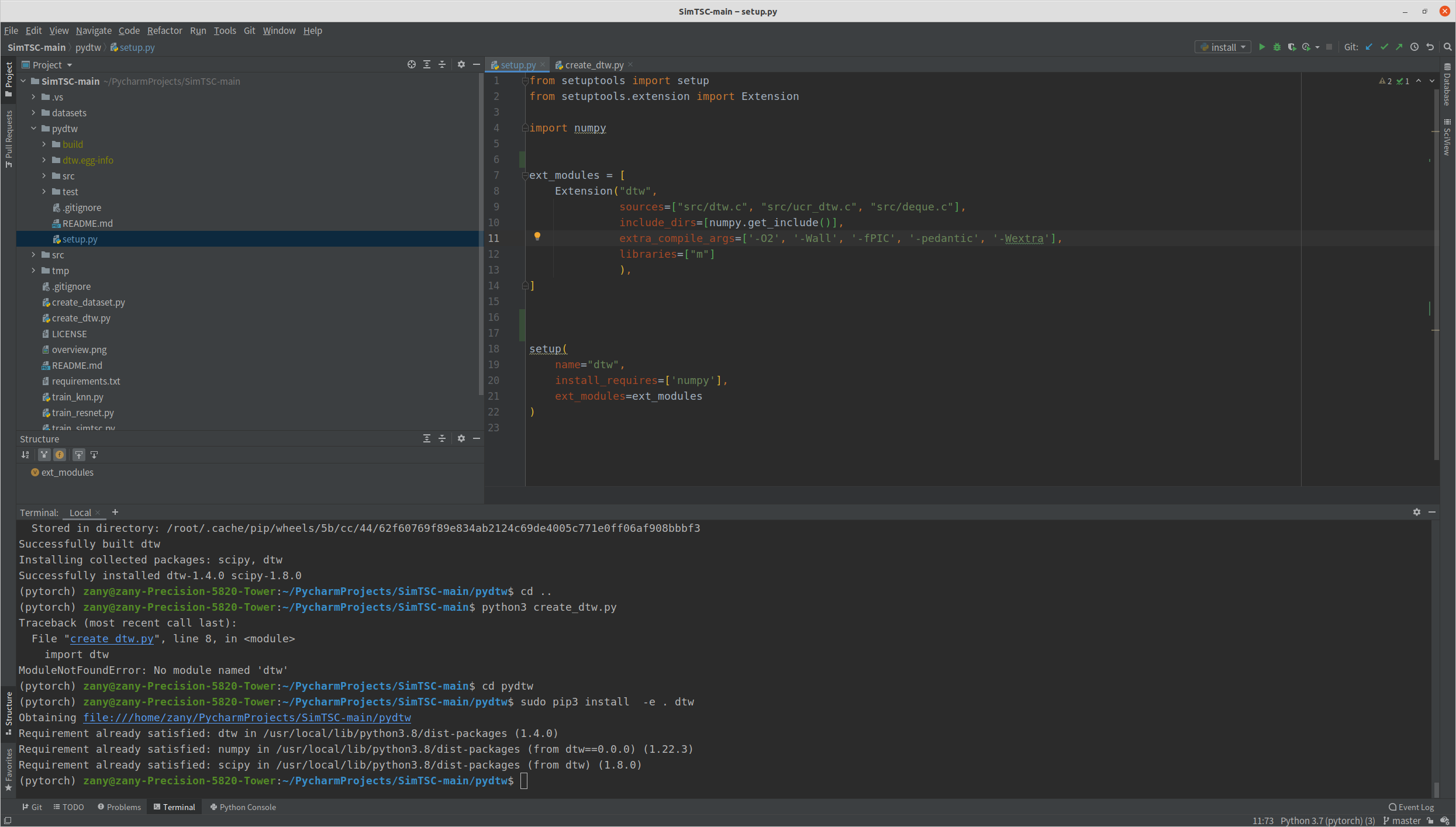The image size is (1456, 827).
Task: Click Git Rollback arrow icon
Action: 1430,47
